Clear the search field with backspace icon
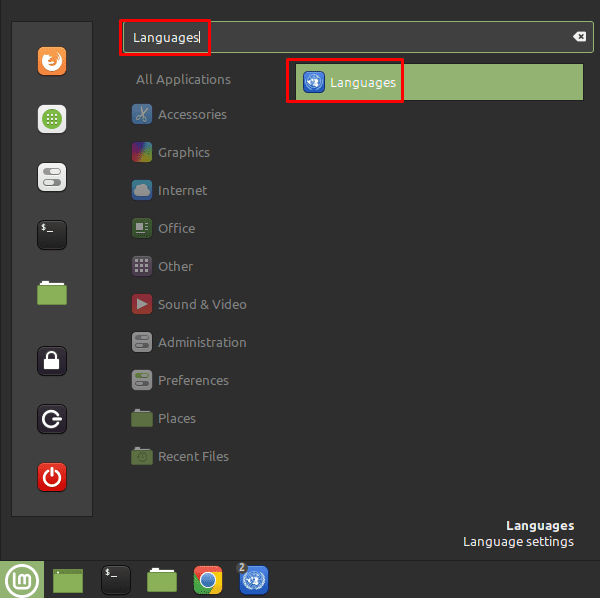 [x=579, y=37]
